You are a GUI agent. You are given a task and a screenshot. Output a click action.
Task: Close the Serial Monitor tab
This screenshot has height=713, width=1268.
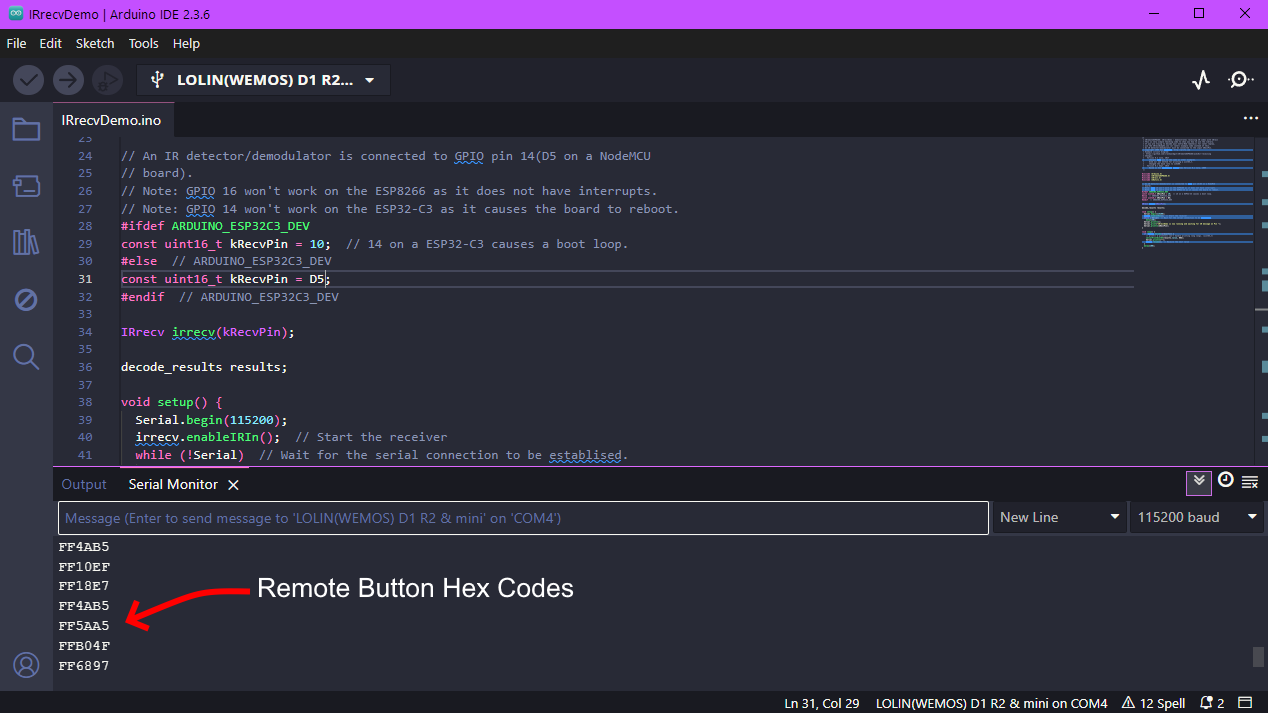point(233,485)
